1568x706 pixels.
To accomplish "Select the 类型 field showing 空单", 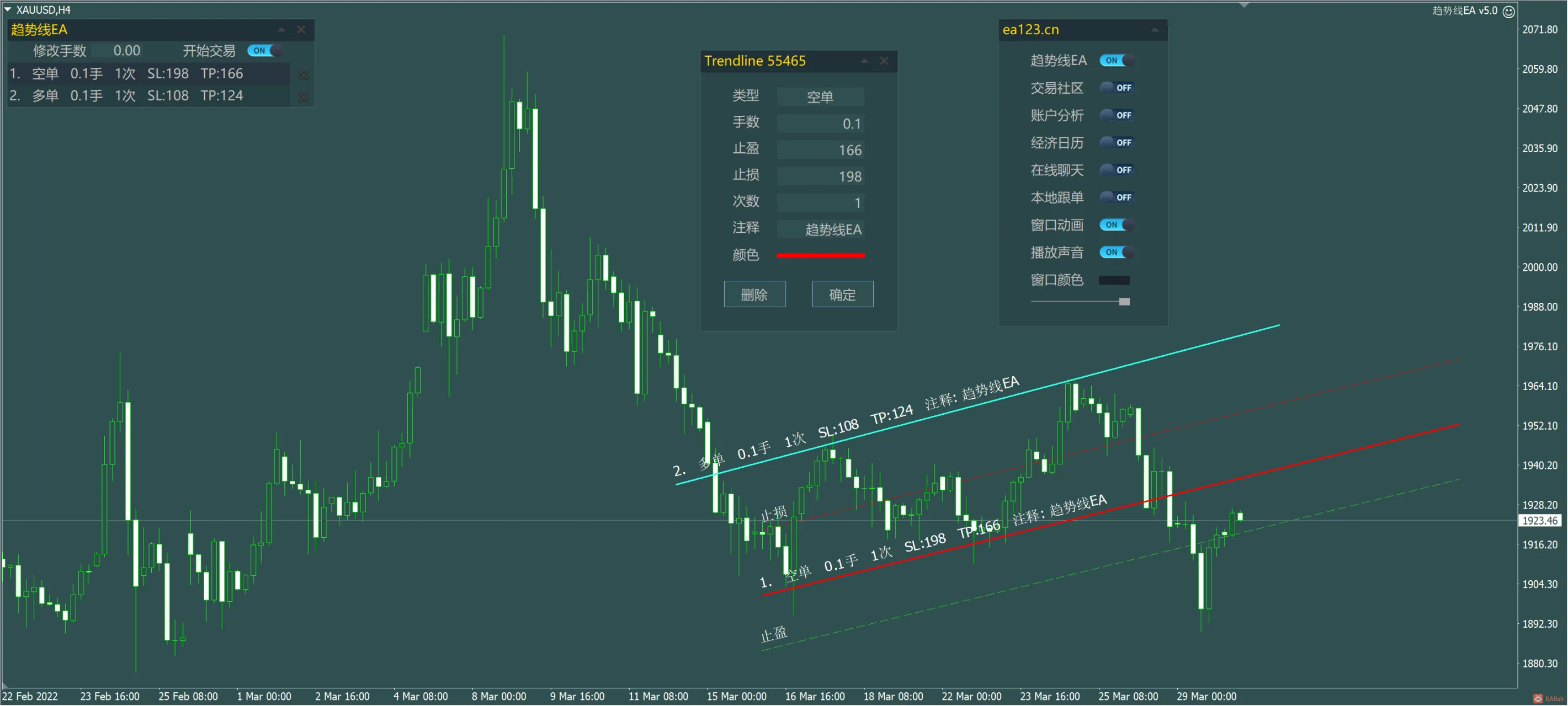I will coord(821,97).
